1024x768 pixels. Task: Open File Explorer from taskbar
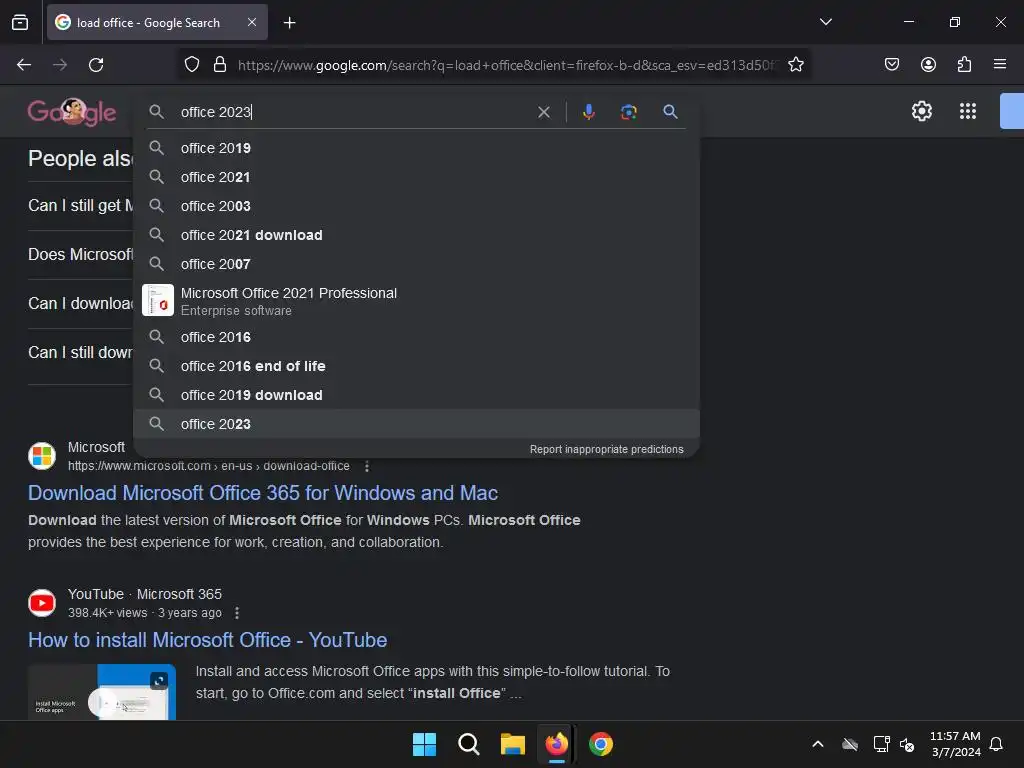tap(513, 744)
